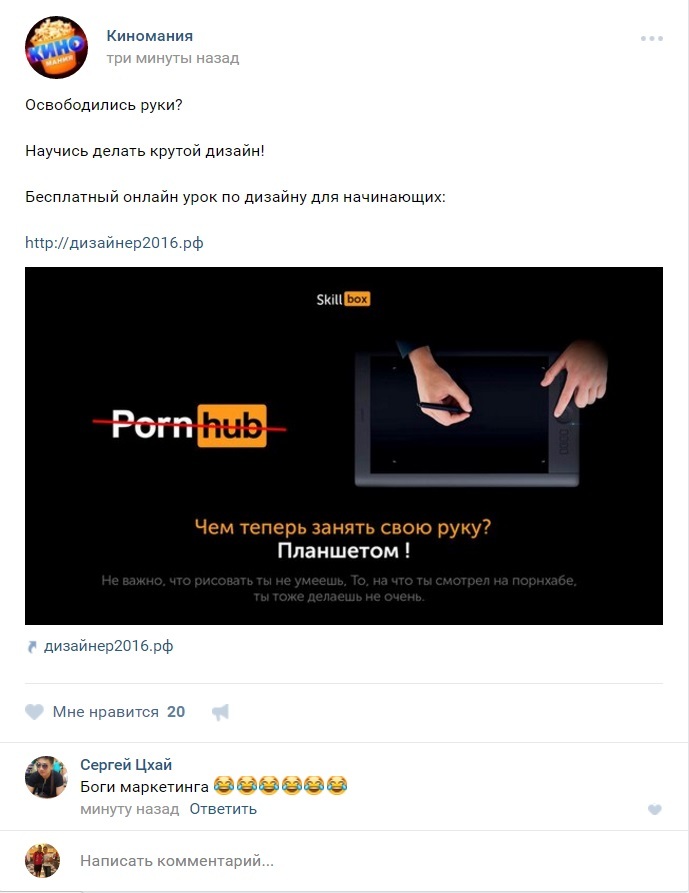Viewport: 689px width, 893px height.
Task: Click your avatar beside the comment box
Action: point(42,861)
